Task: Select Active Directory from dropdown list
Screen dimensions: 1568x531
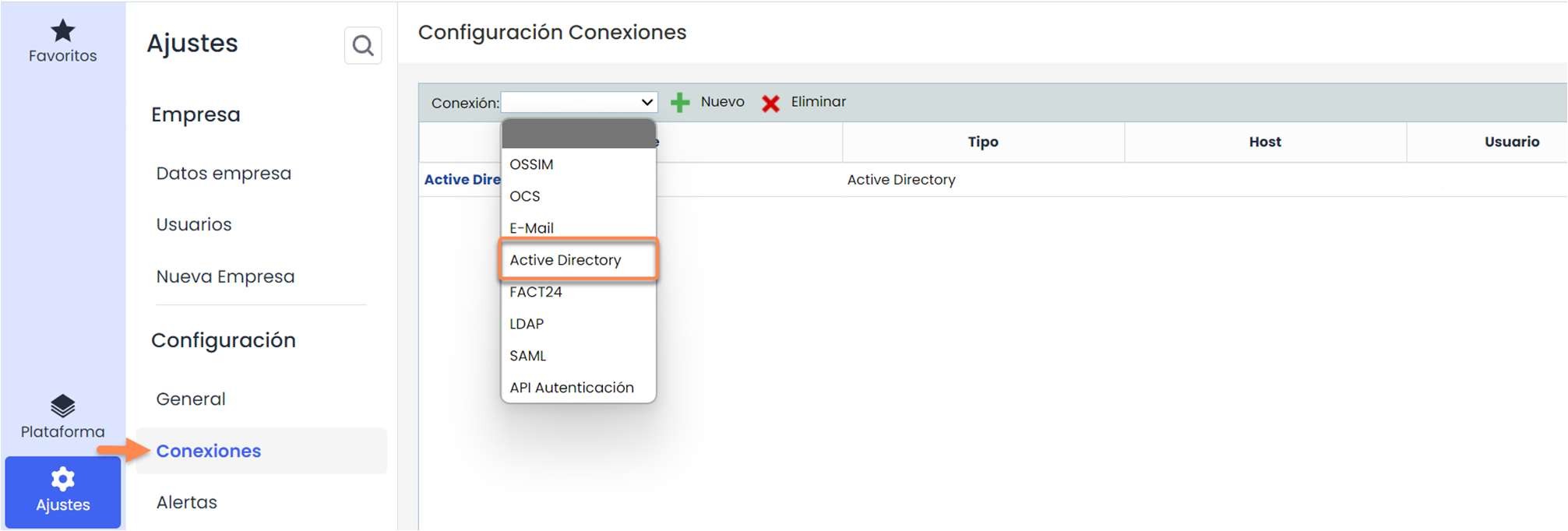Action: pos(566,260)
